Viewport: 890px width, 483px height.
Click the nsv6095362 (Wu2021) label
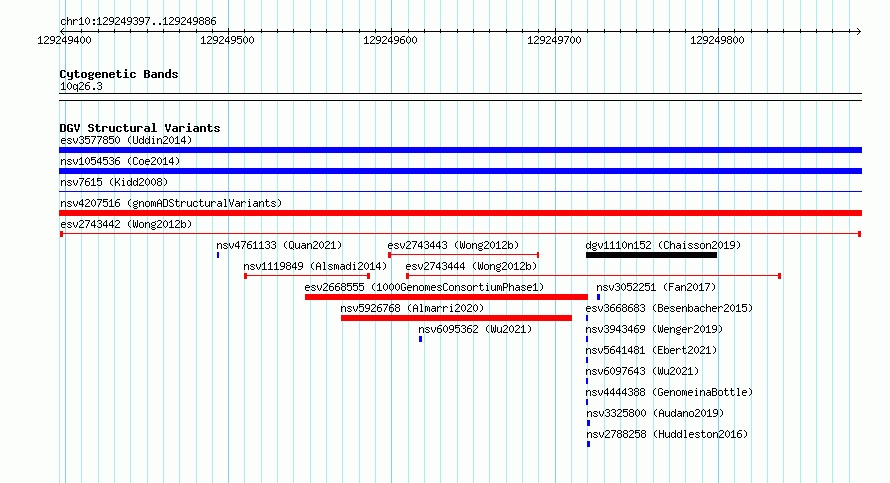[475, 329]
